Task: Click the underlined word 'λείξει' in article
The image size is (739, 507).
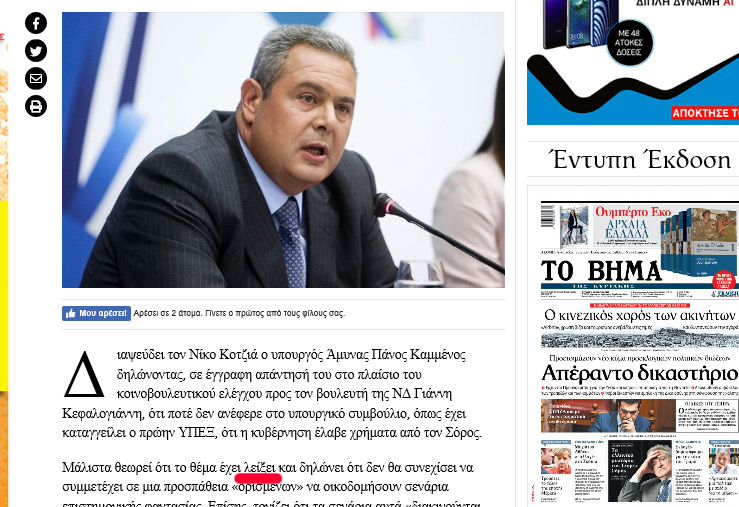Action: tap(260, 468)
